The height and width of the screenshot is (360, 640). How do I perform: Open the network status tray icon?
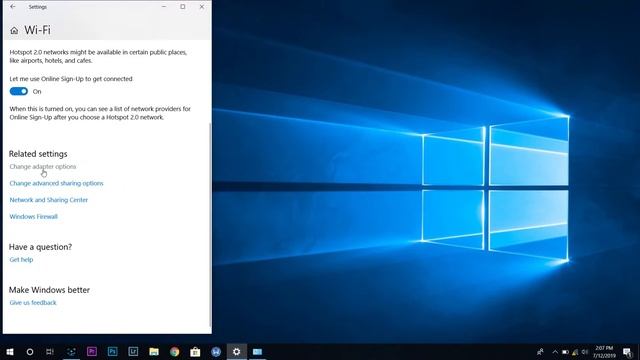click(575, 352)
